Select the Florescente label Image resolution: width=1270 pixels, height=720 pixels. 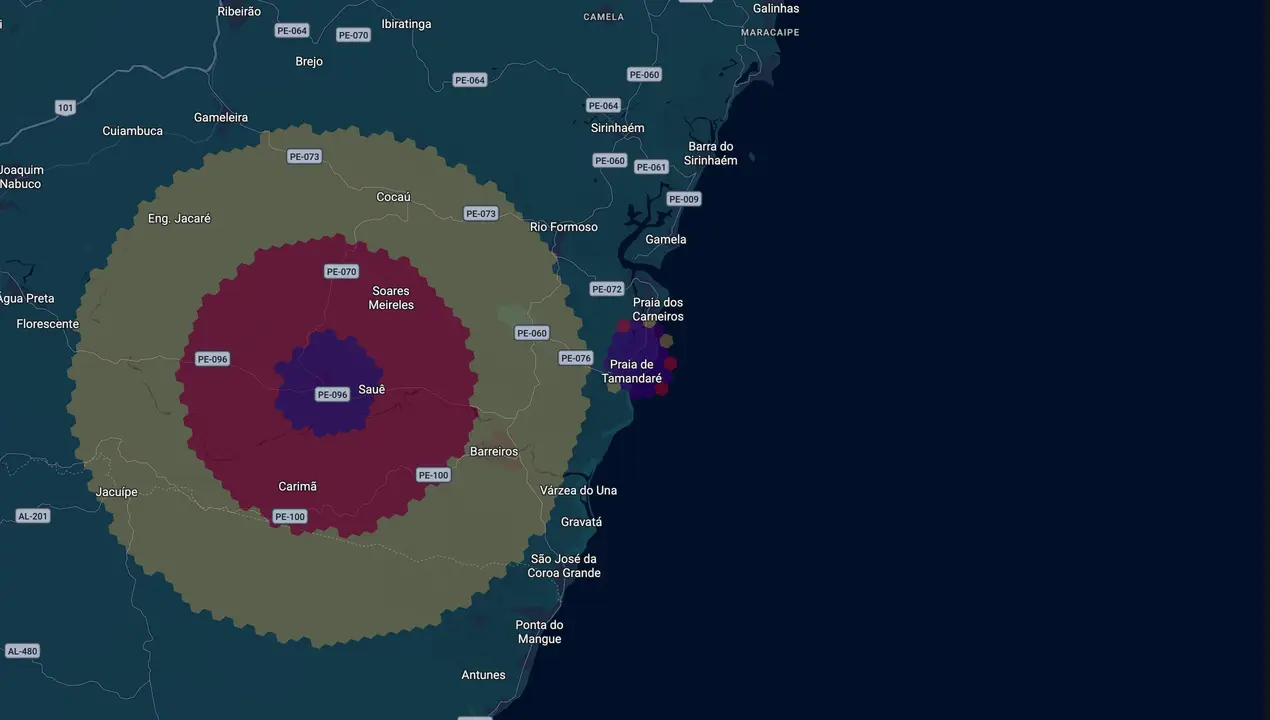click(47, 324)
